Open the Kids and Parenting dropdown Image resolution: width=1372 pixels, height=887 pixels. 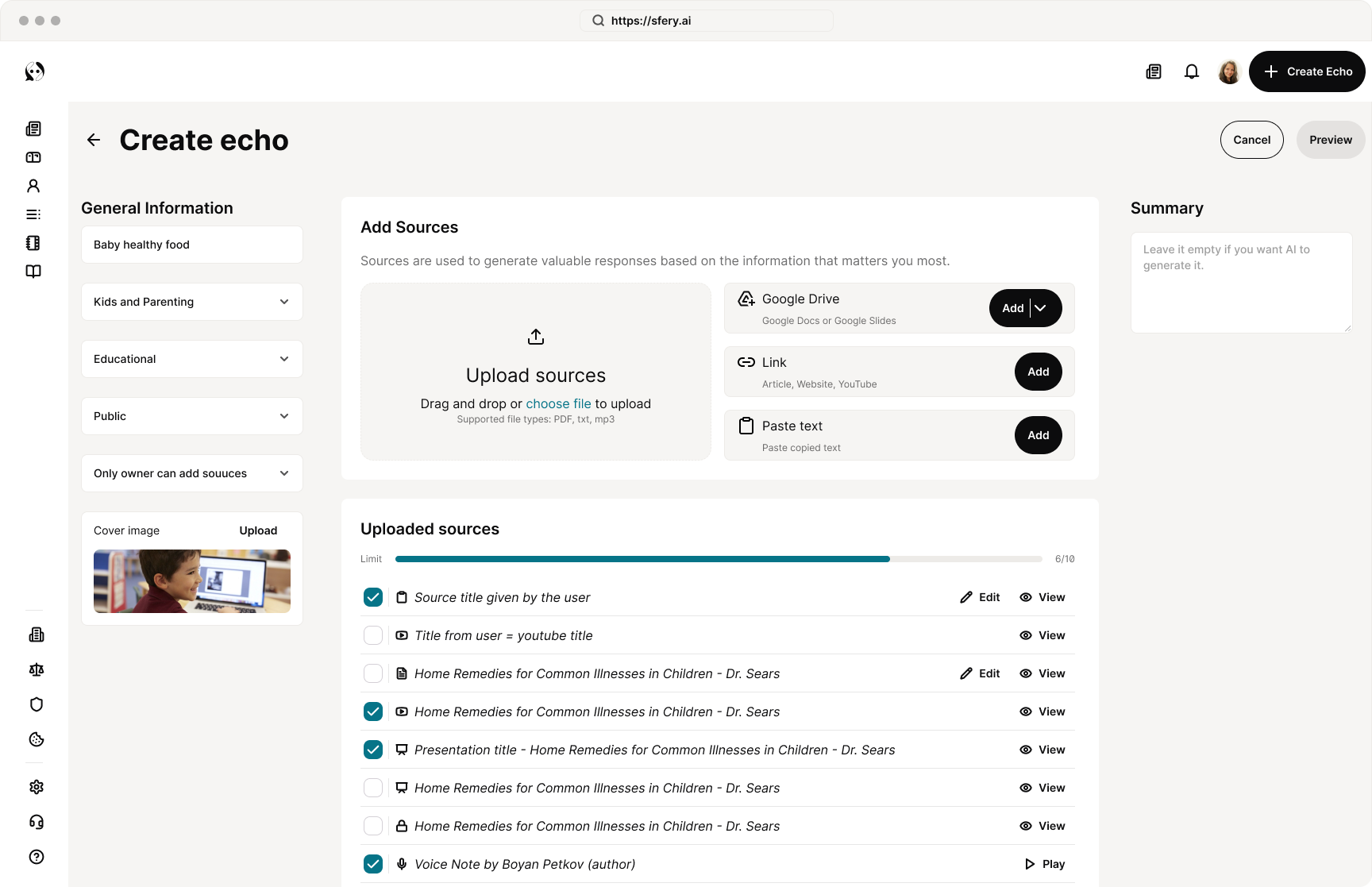pyautogui.click(x=192, y=302)
